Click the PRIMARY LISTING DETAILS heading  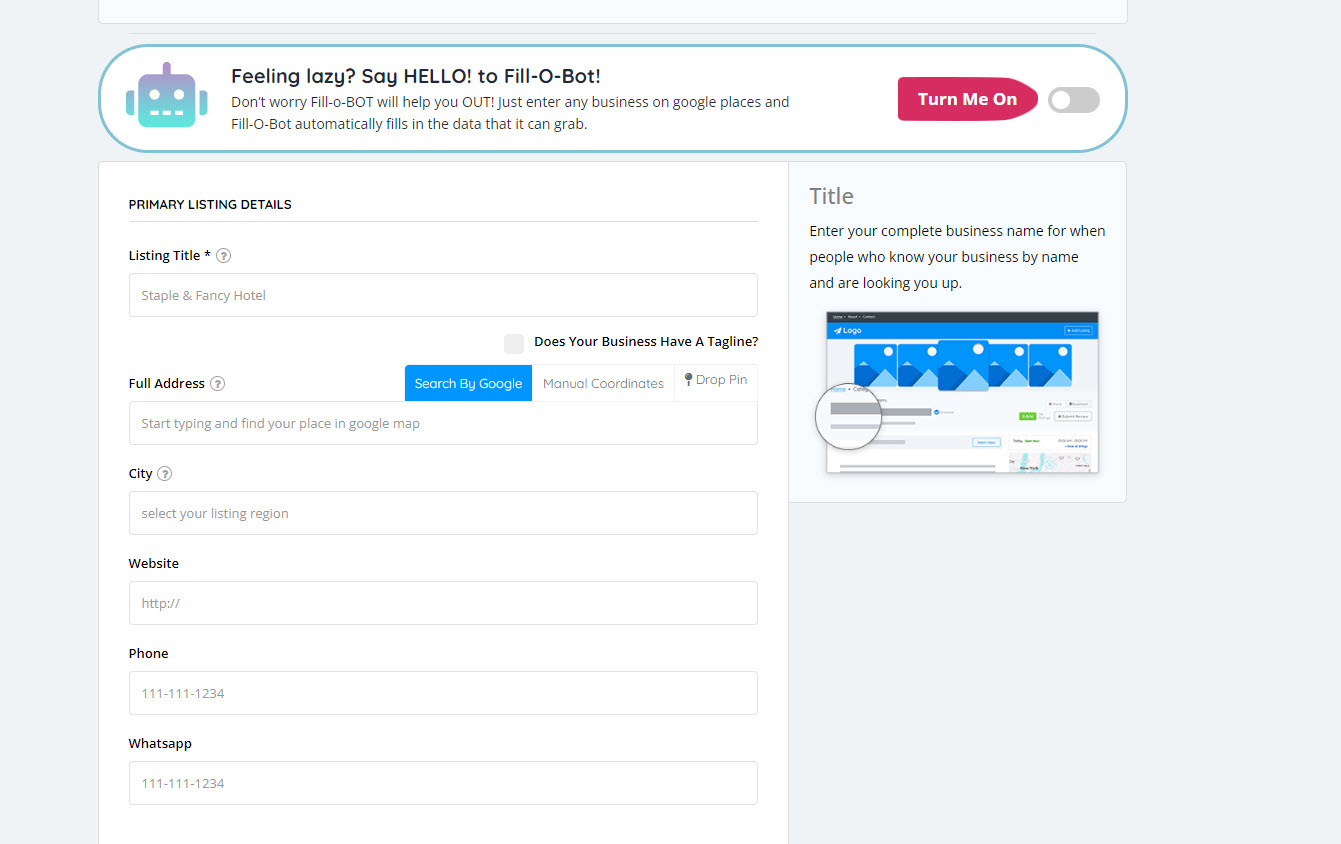[210, 204]
